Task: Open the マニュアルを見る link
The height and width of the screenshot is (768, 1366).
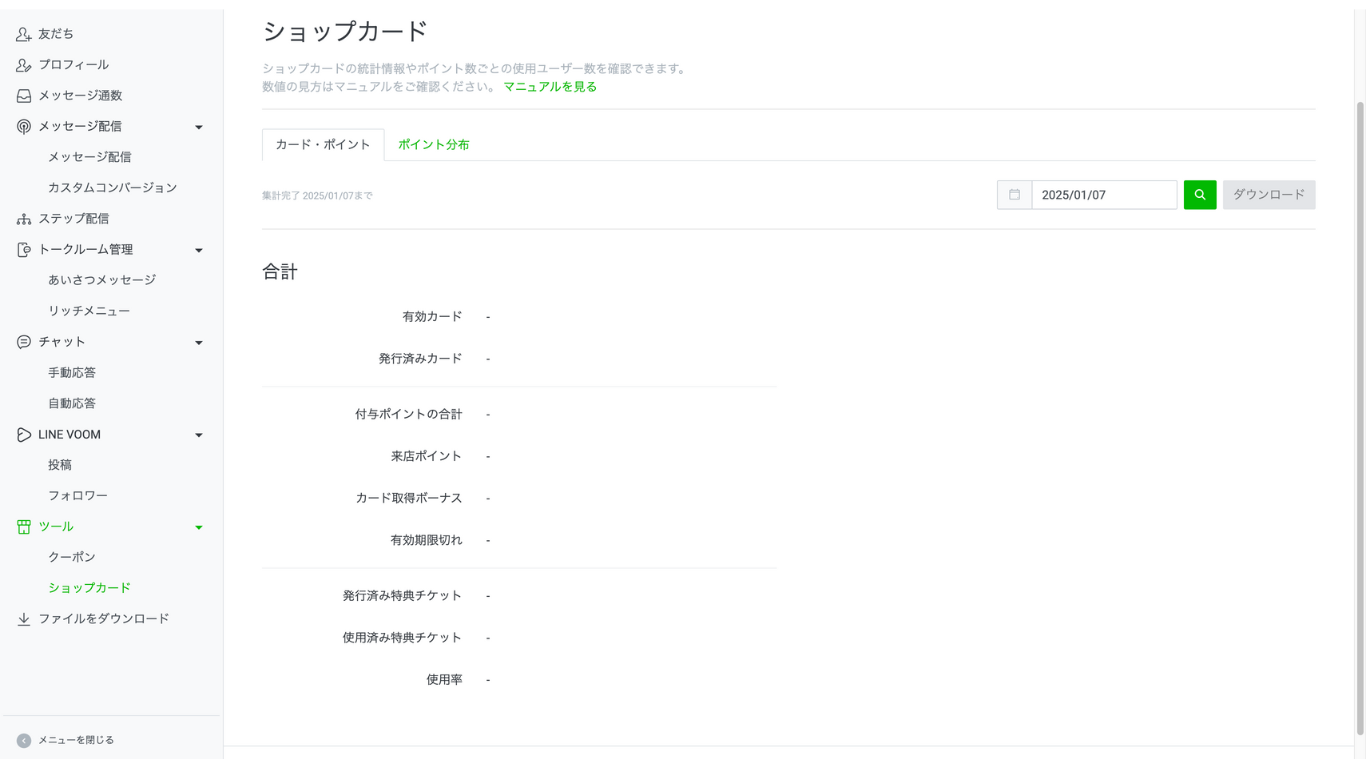Action: 550,87
